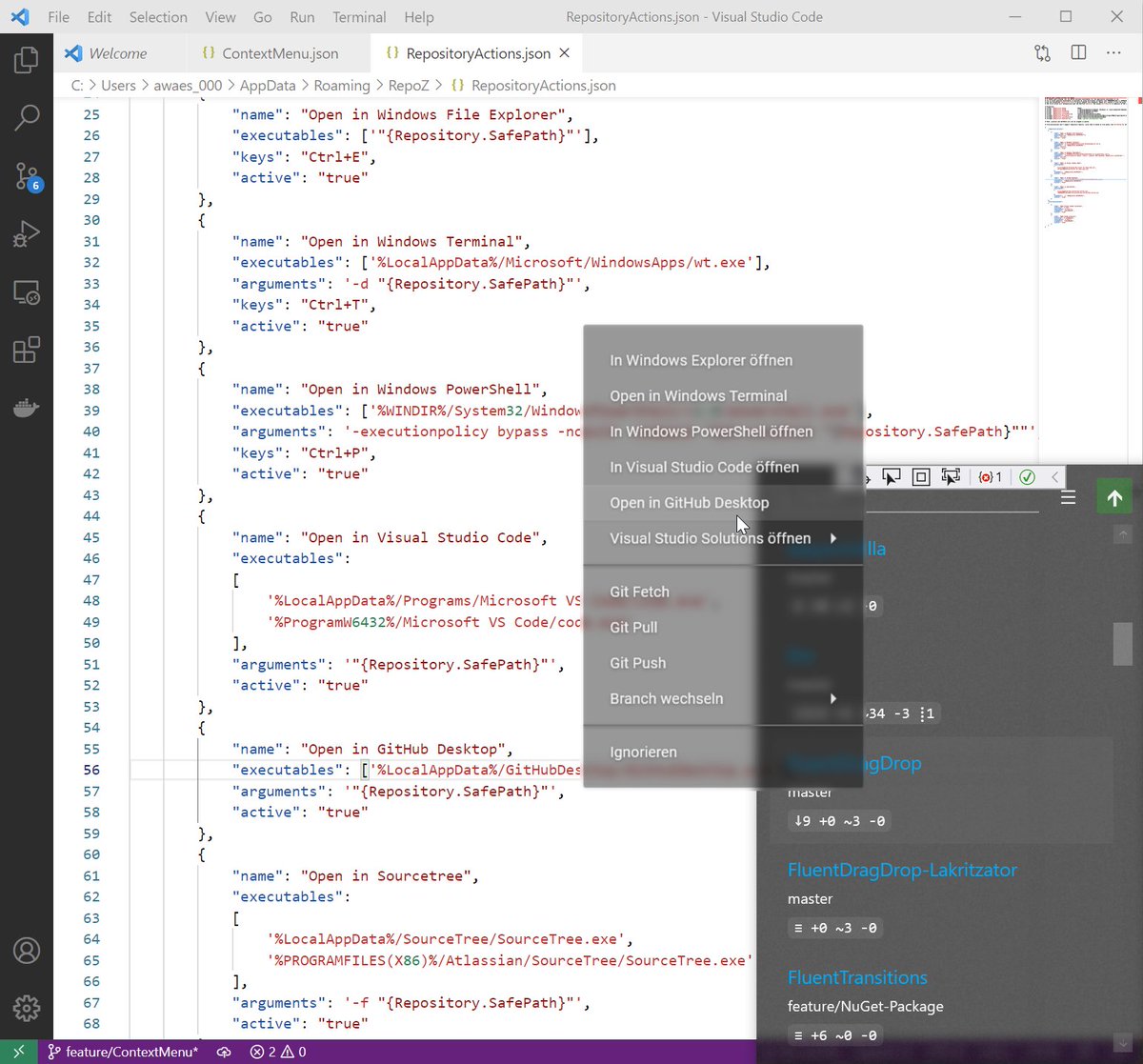This screenshot has height=1064, width=1143.
Task: Click the RepoZ scrollbar up arrow
Action: click(1123, 534)
